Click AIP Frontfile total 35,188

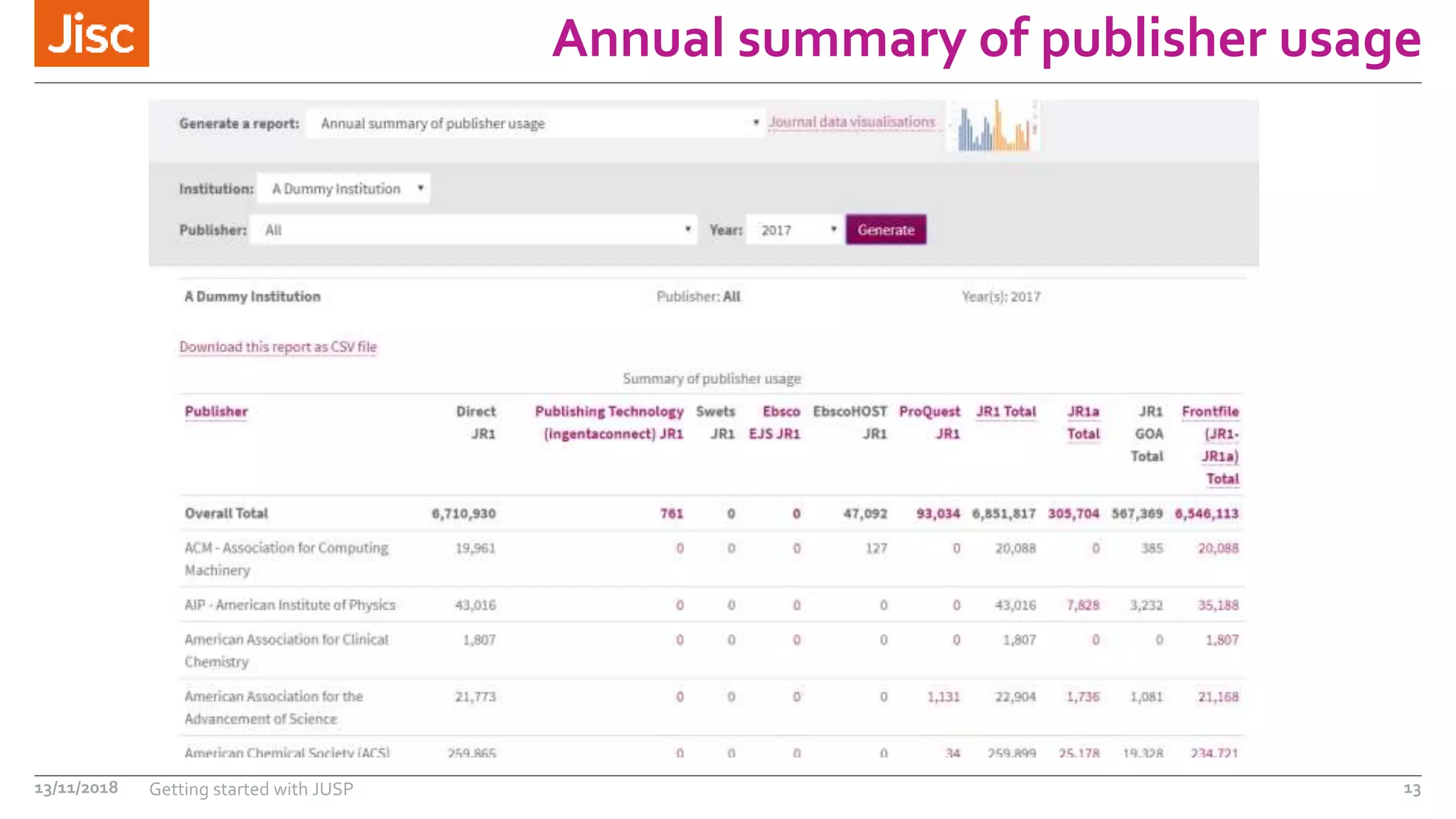[x=1219, y=605]
